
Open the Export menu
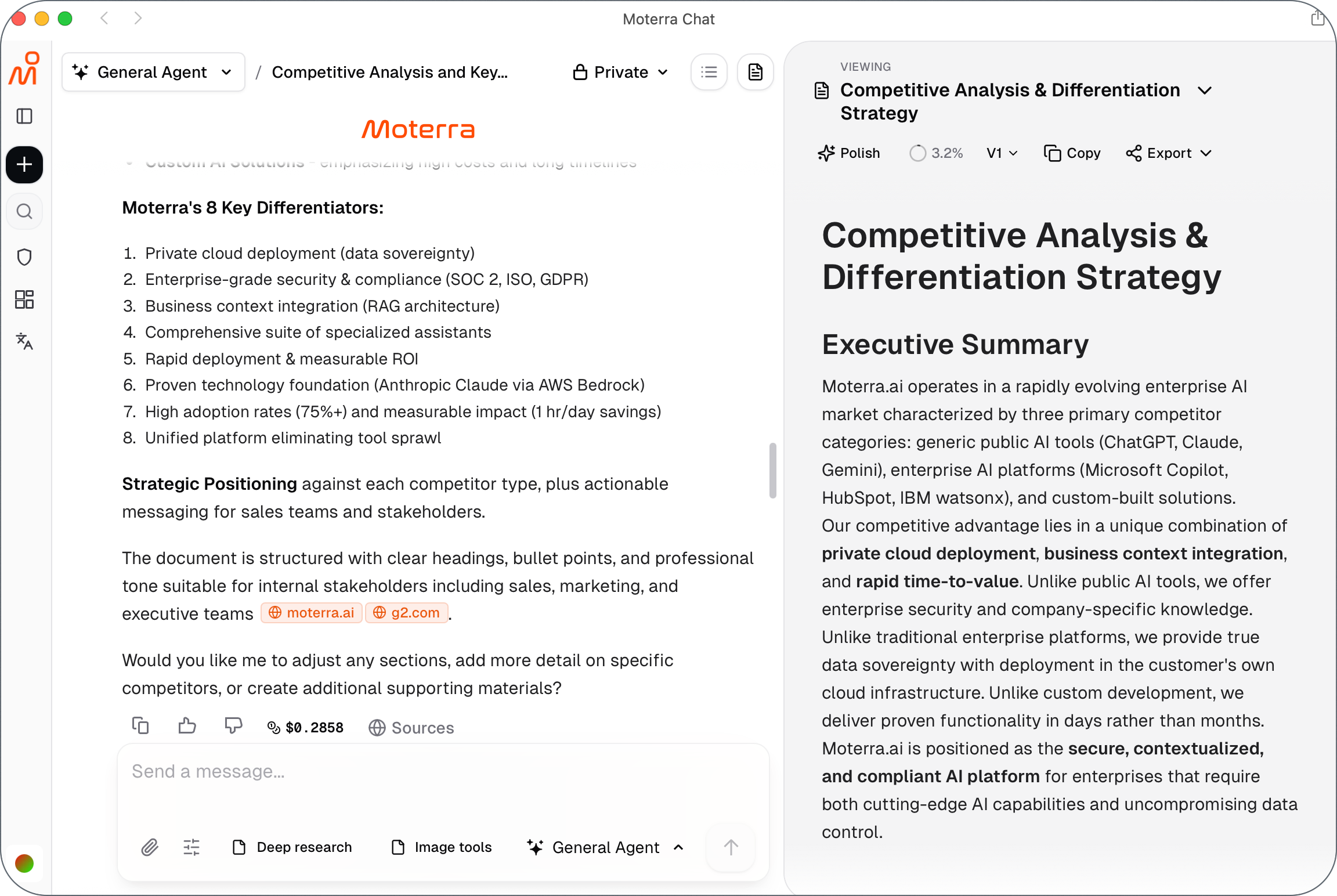coord(1169,153)
